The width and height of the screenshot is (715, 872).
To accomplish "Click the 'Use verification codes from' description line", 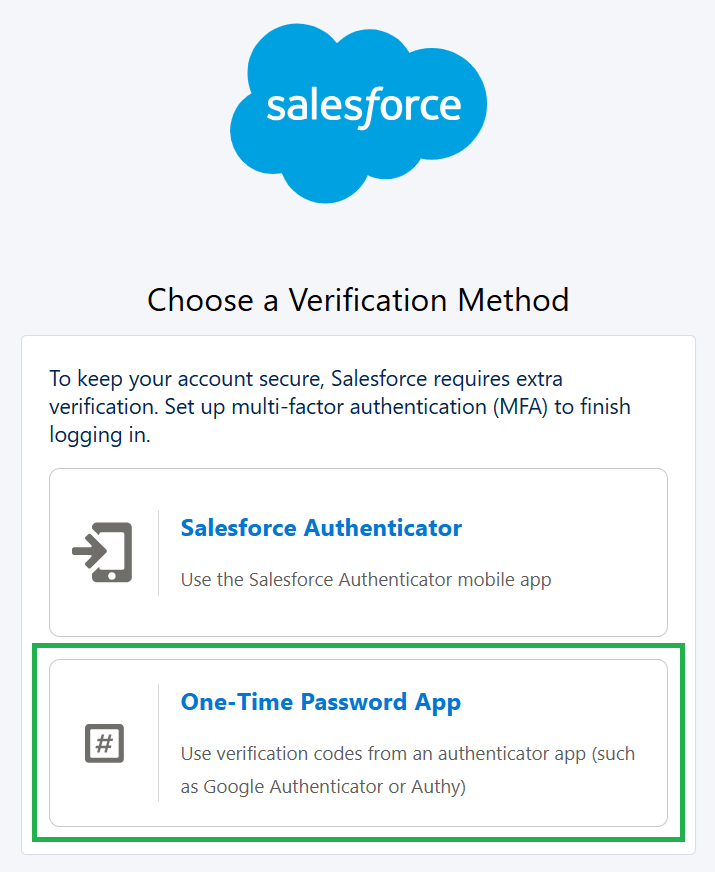I will click(x=408, y=754).
